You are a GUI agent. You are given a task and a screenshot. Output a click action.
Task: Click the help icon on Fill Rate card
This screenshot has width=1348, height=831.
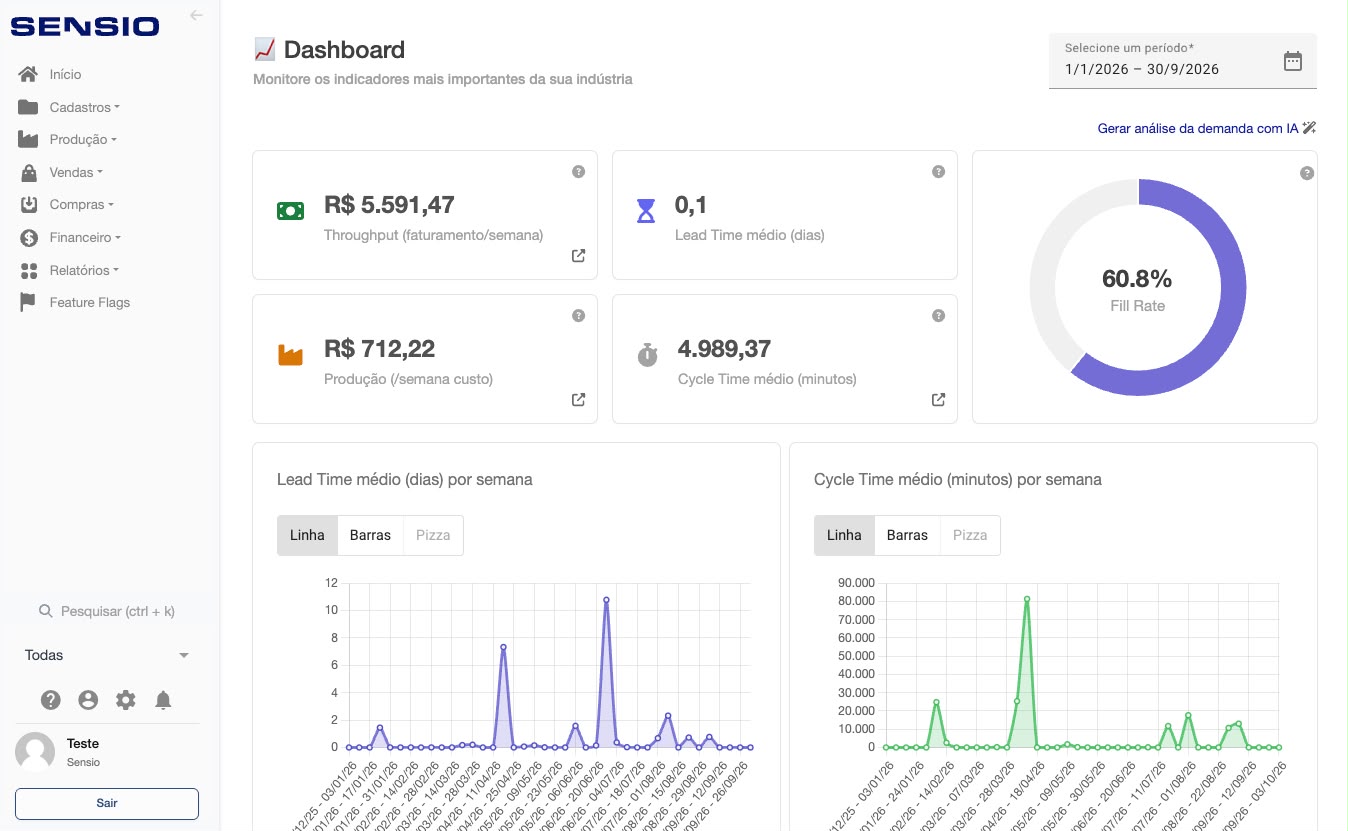(x=1307, y=174)
